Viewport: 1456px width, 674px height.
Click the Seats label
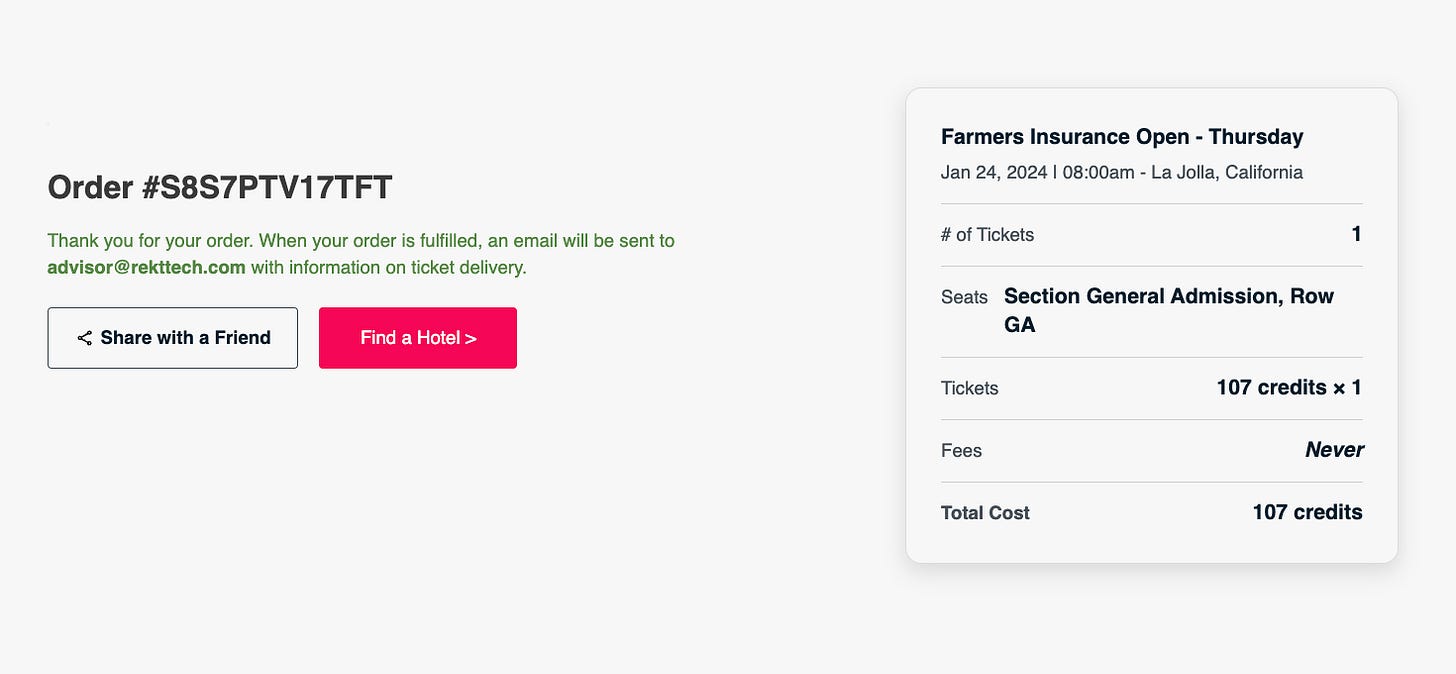964,297
